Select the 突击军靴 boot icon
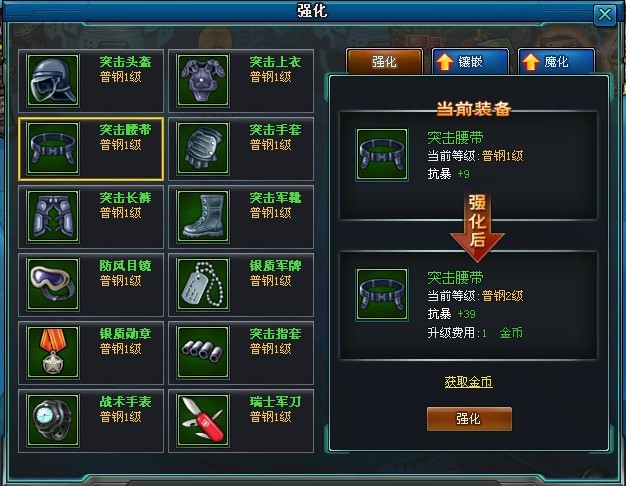Screen dimensions: 626x486 click(203, 216)
